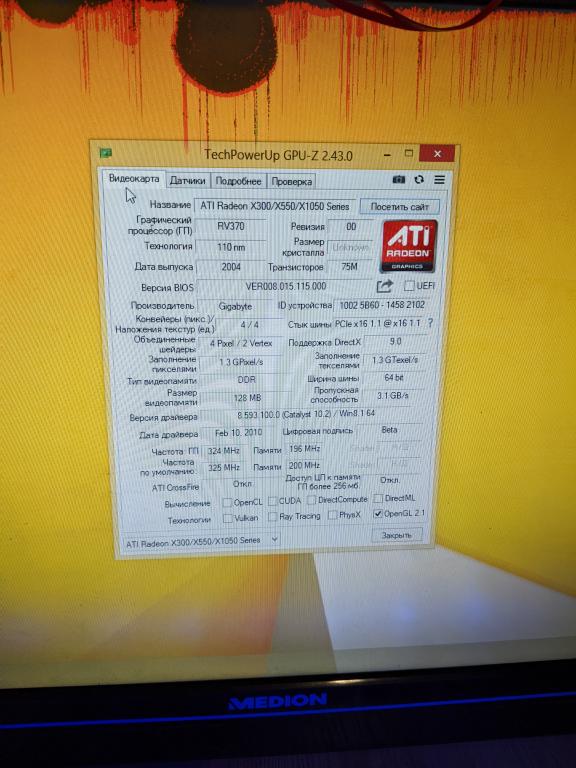576x768 pixels.
Task: Toggle the Ray Tracing checkbox
Action: (x=273, y=517)
